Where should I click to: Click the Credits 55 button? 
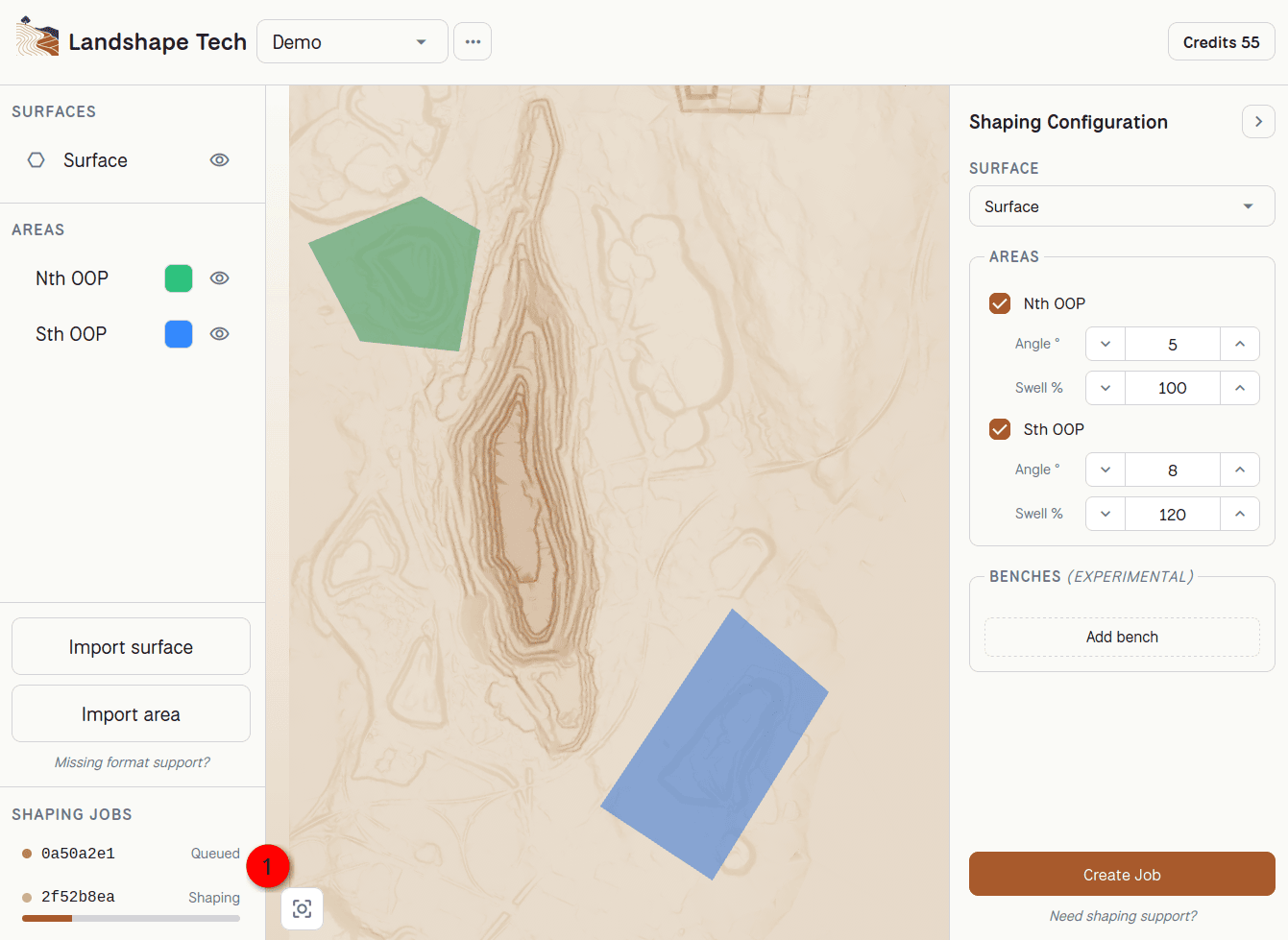coord(1221,42)
